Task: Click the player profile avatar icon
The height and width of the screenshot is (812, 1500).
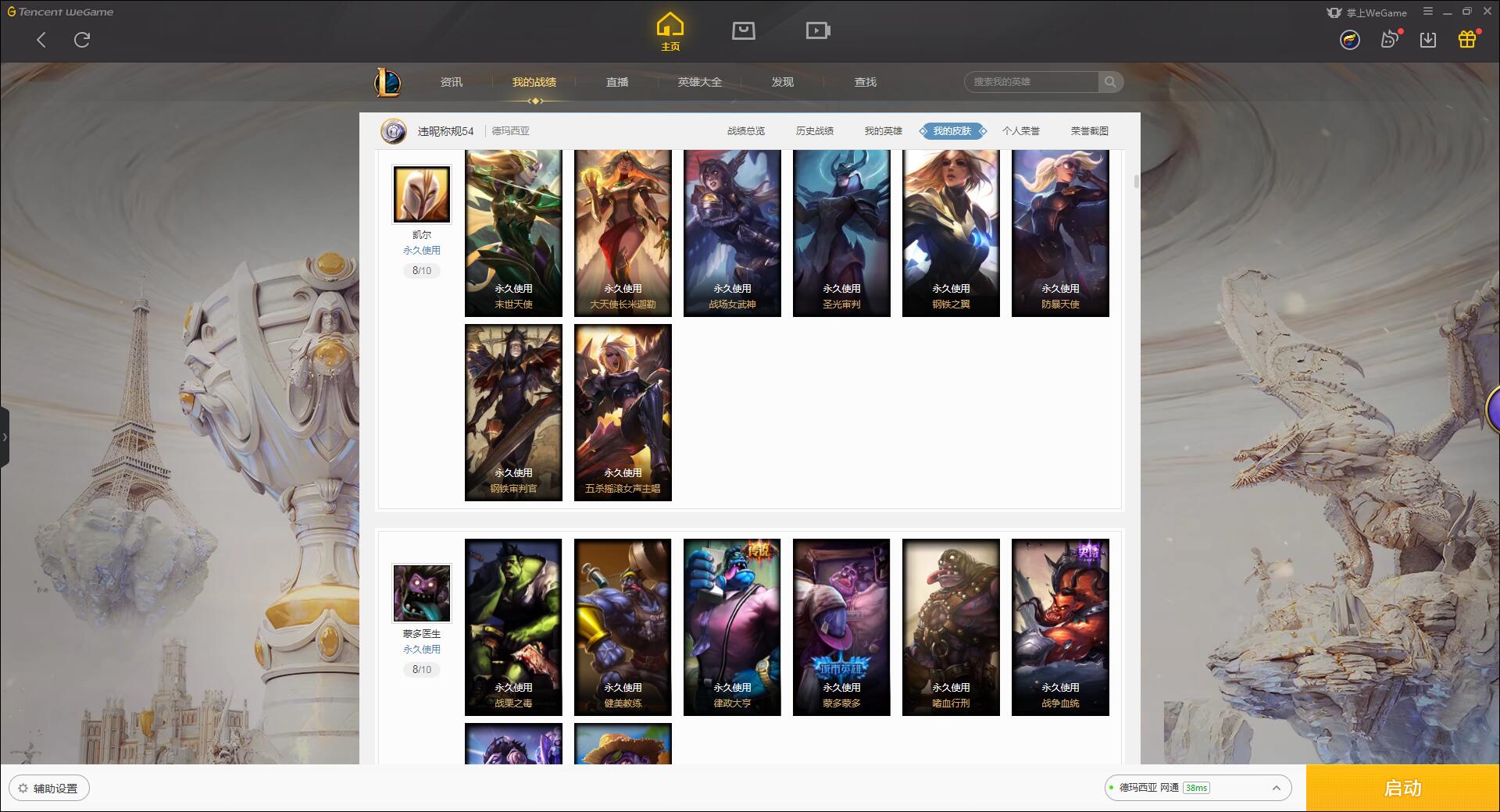Action: tap(394, 131)
